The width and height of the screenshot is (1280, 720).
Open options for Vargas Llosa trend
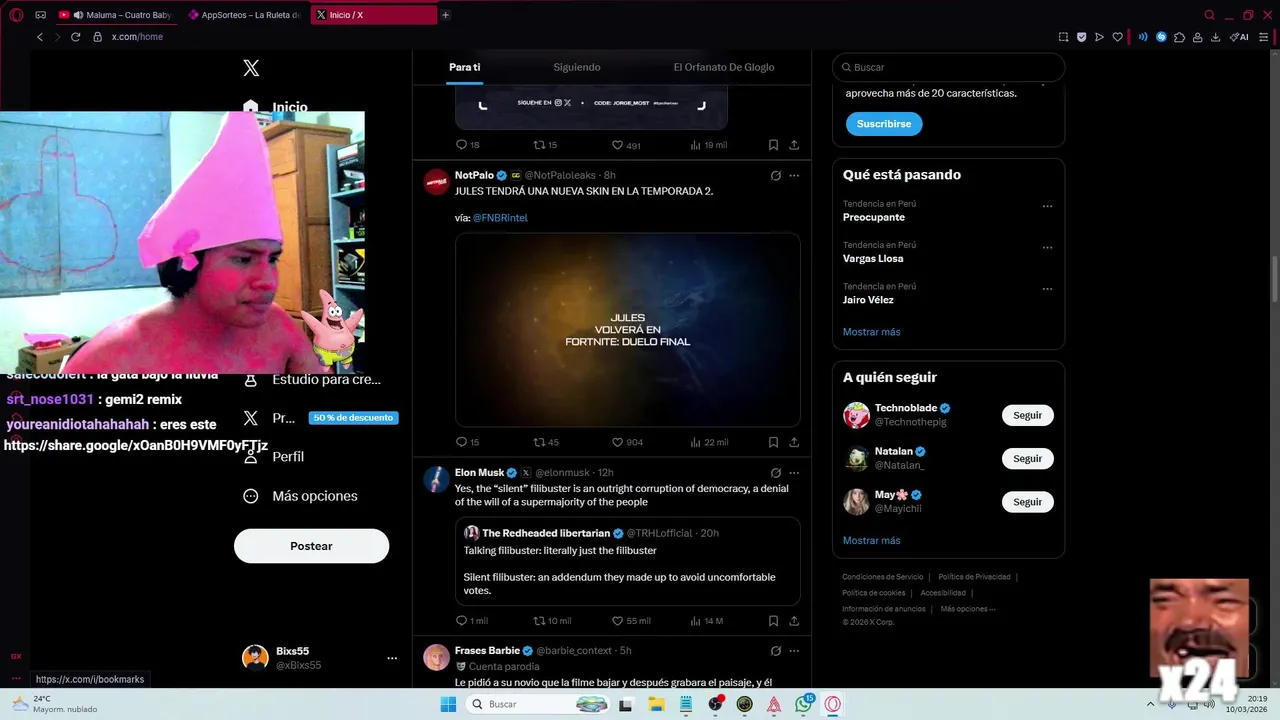[1047, 248]
